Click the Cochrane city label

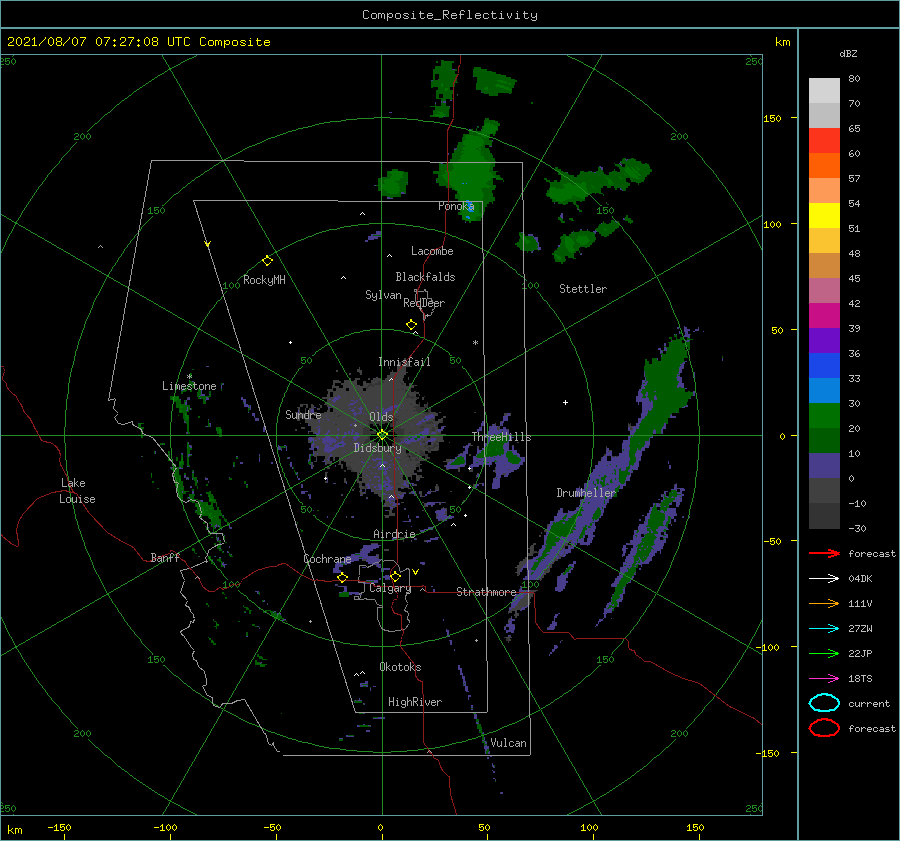[327, 559]
